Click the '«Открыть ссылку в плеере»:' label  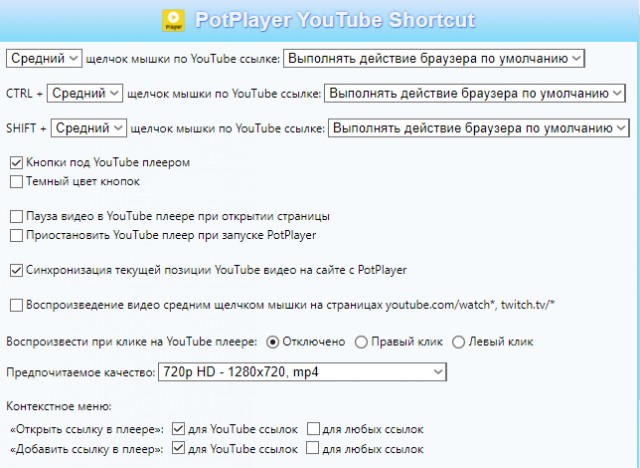87,430
